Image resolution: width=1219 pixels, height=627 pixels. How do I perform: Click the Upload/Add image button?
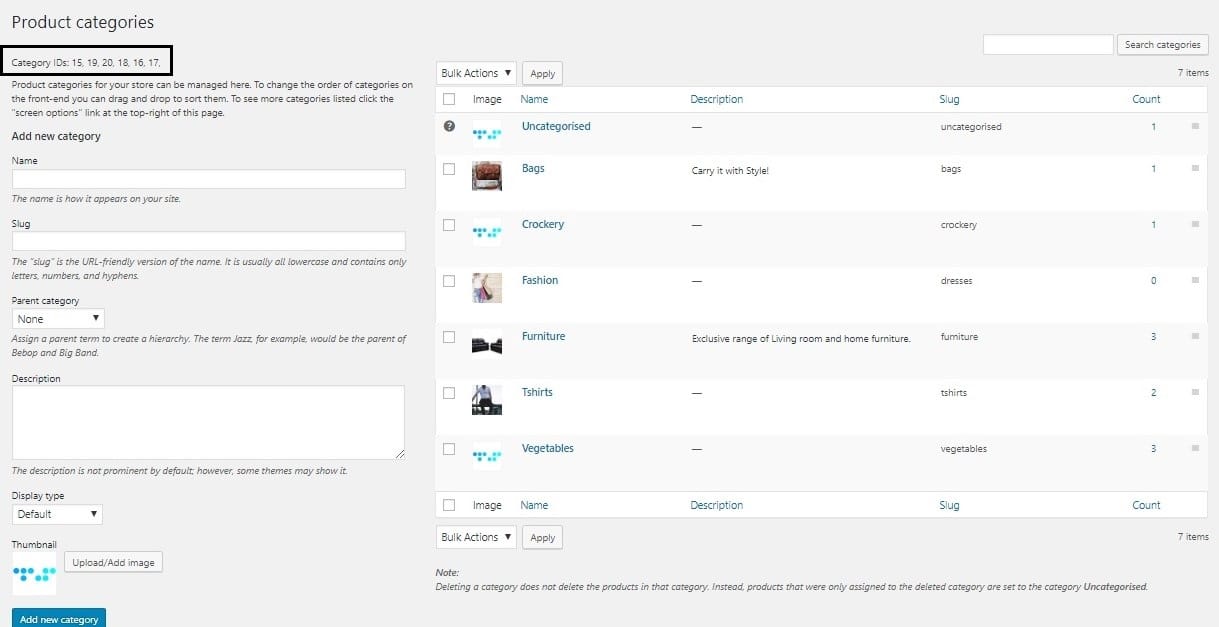pyautogui.click(x=113, y=563)
